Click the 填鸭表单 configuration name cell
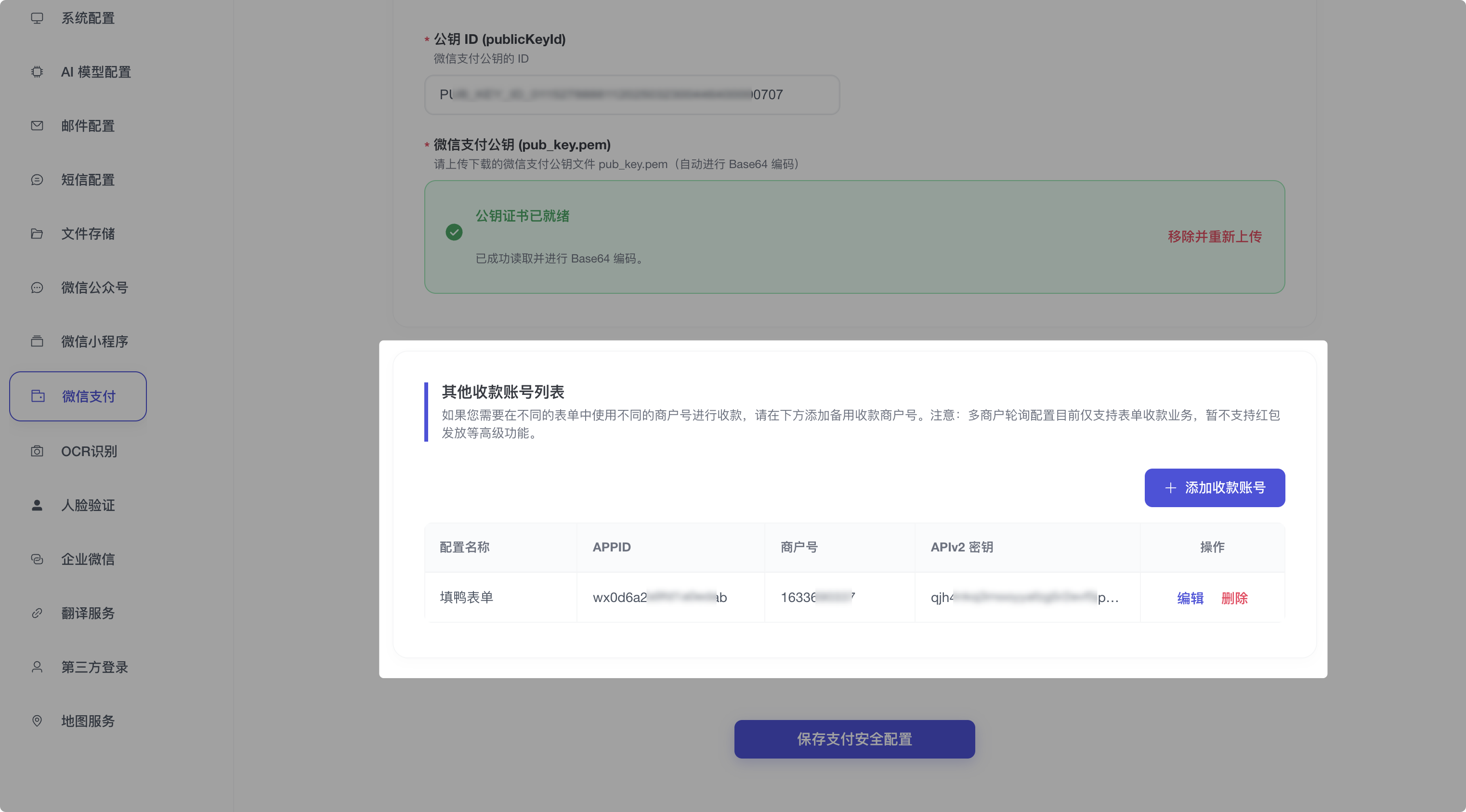The width and height of the screenshot is (1466, 812). coord(501,598)
